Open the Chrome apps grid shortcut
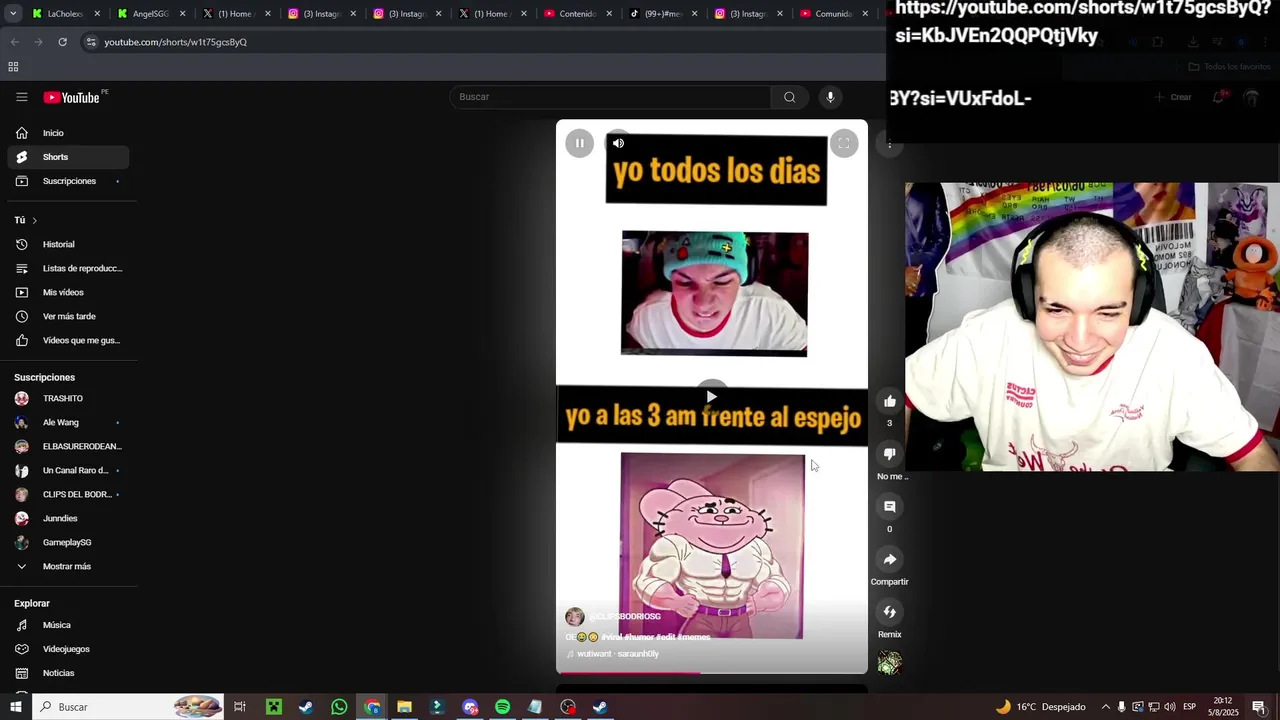This screenshot has height=720, width=1280. [13, 67]
